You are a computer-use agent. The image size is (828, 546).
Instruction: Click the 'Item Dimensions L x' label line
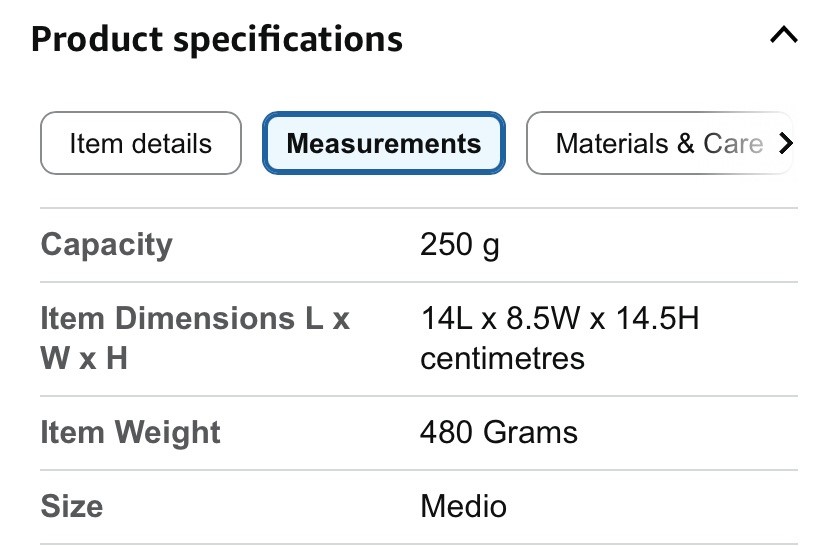coord(195,319)
